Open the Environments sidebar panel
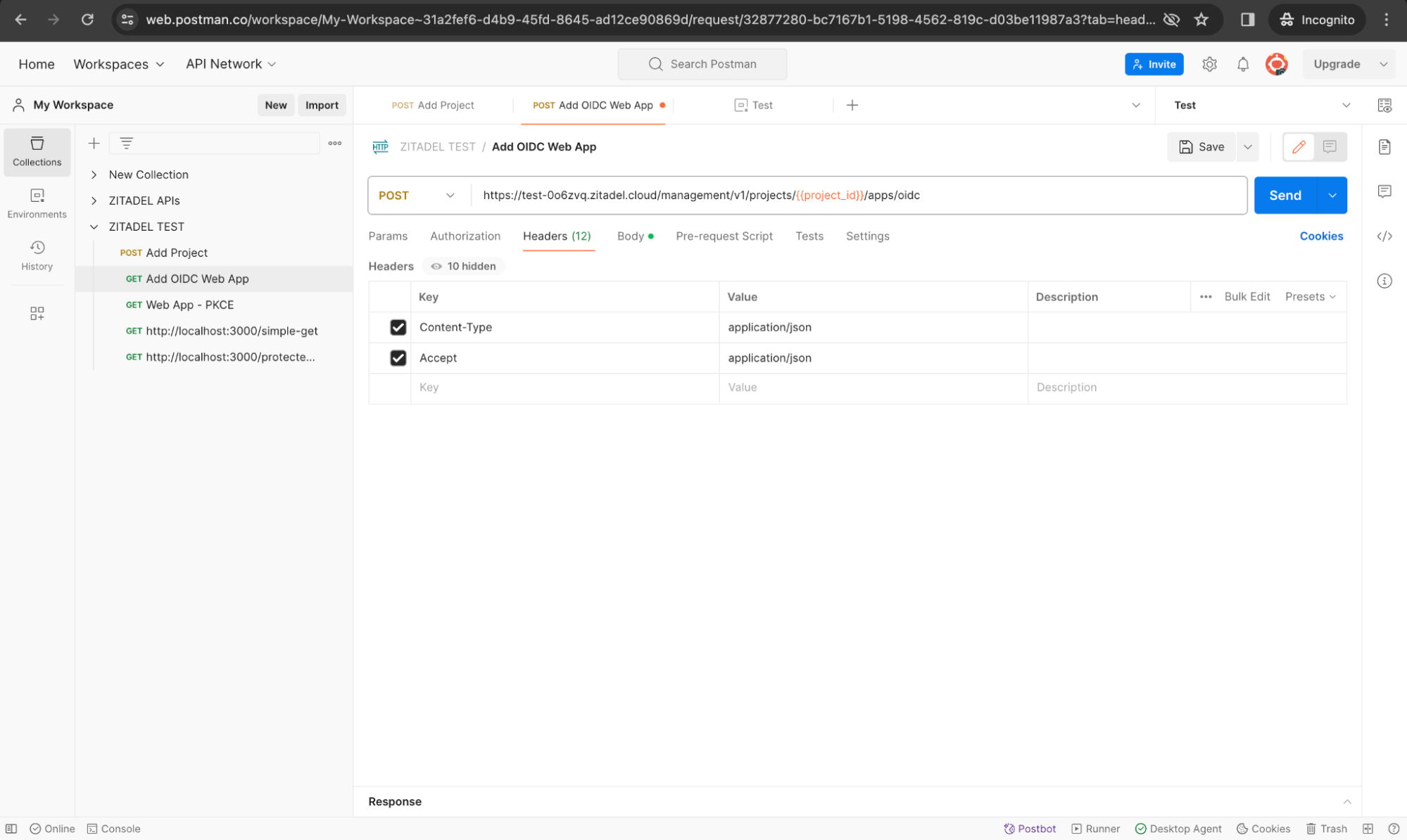Image resolution: width=1407 pixels, height=840 pixels. (x=37, y=203)
